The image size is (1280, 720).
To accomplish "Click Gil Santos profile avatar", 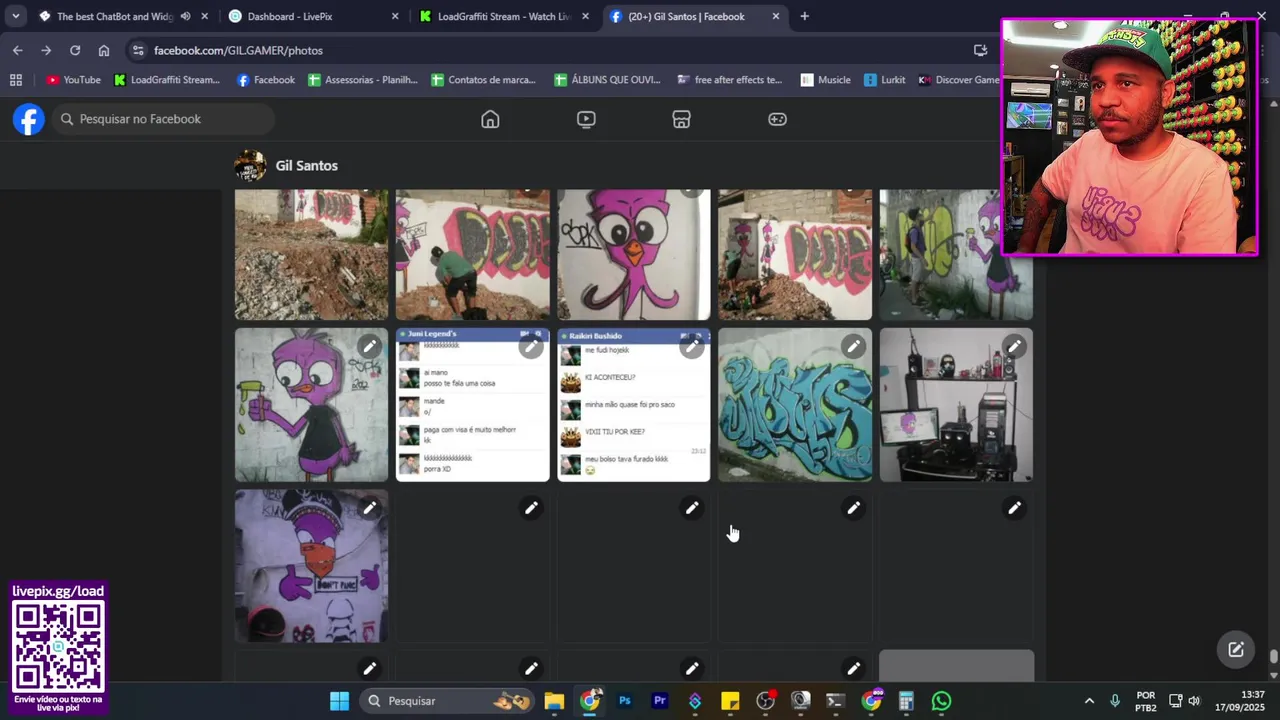I will click(x=250, y=166).
